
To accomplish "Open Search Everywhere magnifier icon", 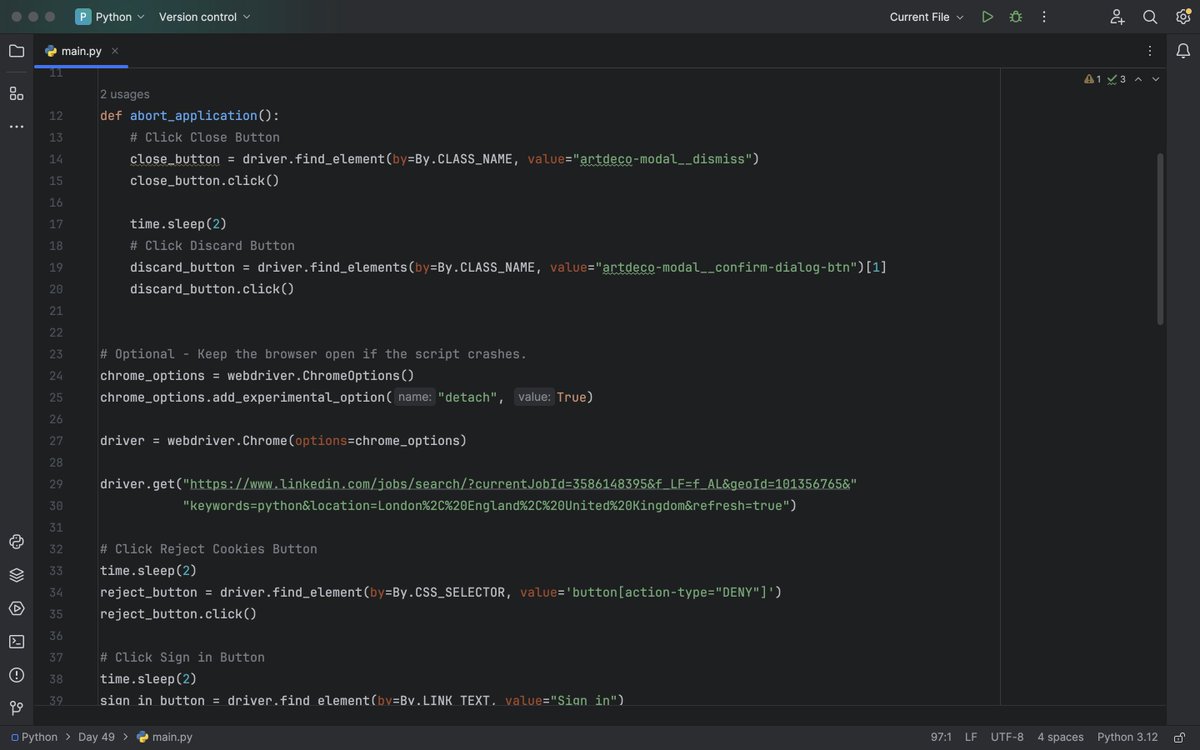I will 1150,17.
